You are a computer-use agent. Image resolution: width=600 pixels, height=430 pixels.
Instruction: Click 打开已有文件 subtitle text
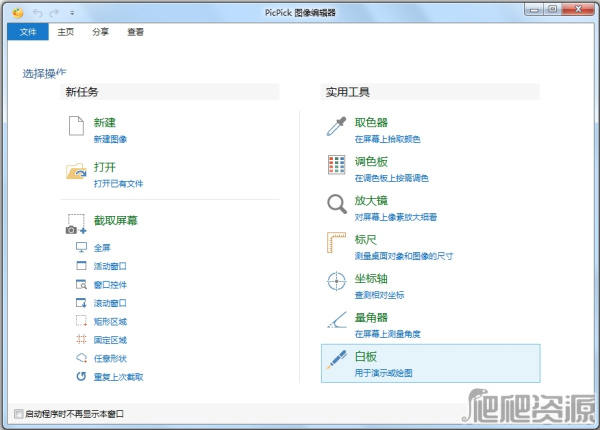[118, 184]
